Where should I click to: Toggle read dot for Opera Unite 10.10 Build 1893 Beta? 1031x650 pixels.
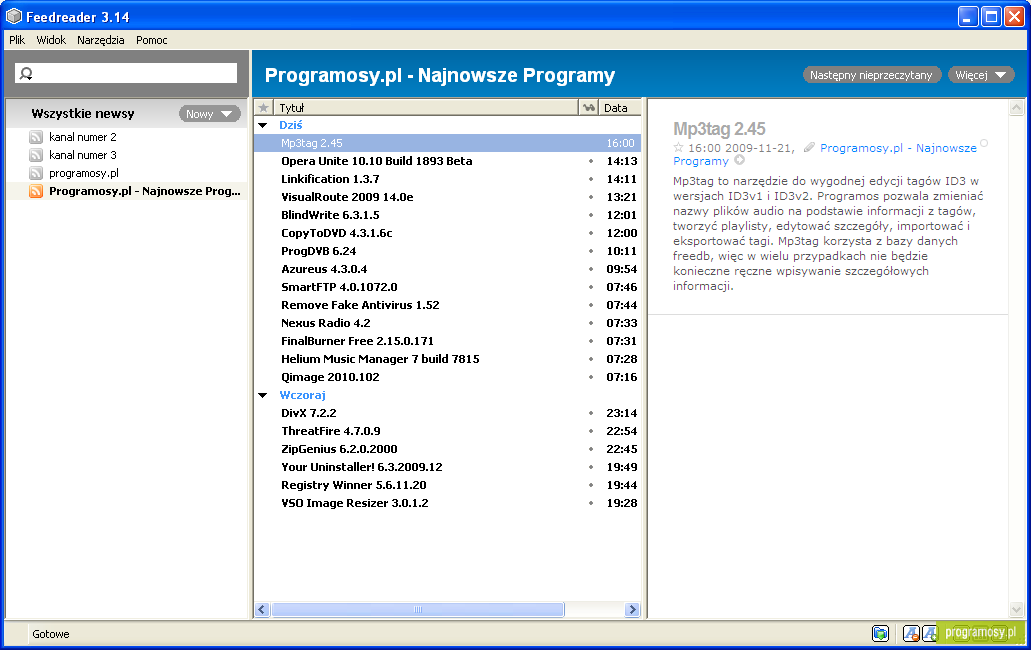click(590, 161)
